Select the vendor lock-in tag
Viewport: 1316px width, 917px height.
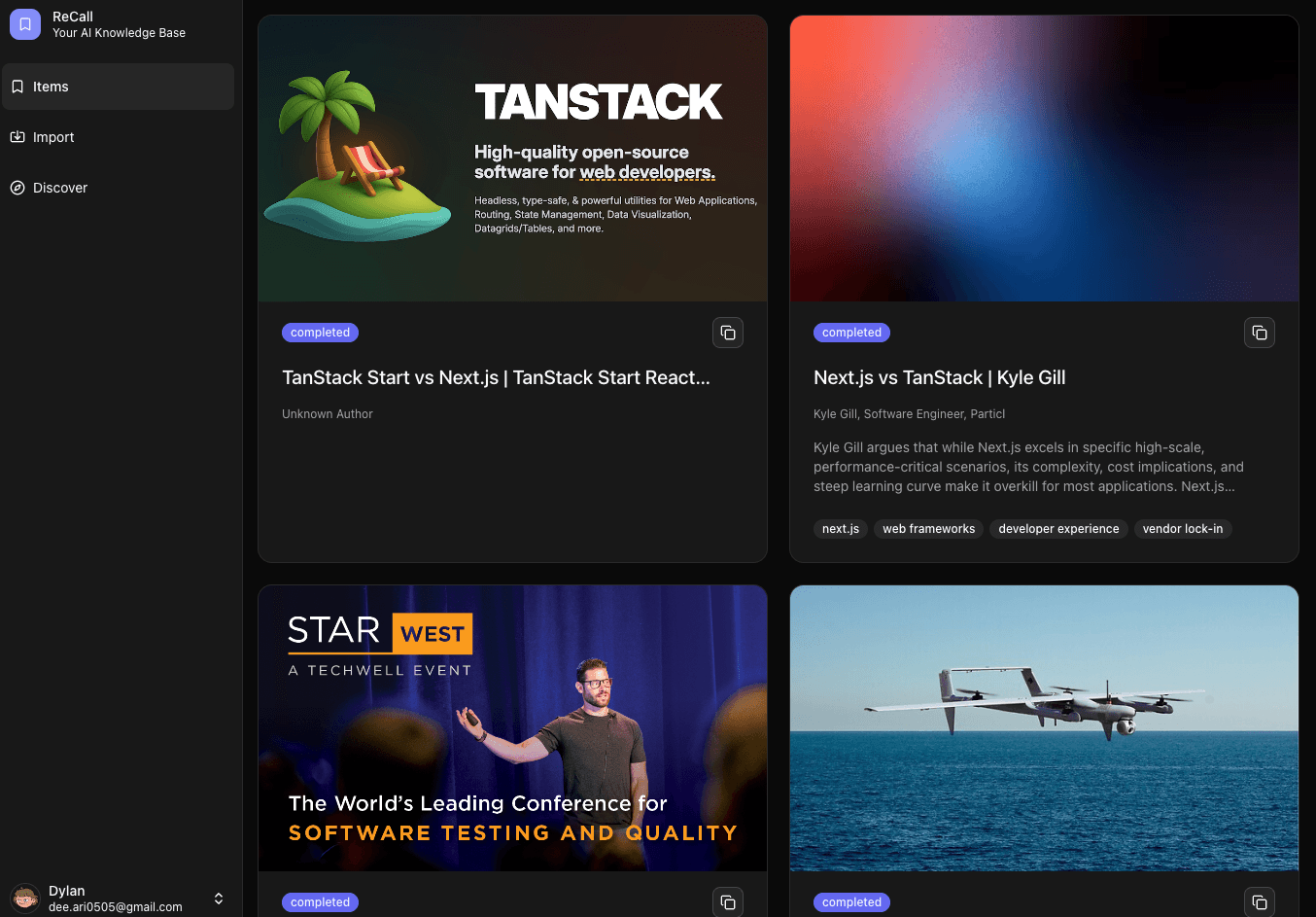point(1183,528)
